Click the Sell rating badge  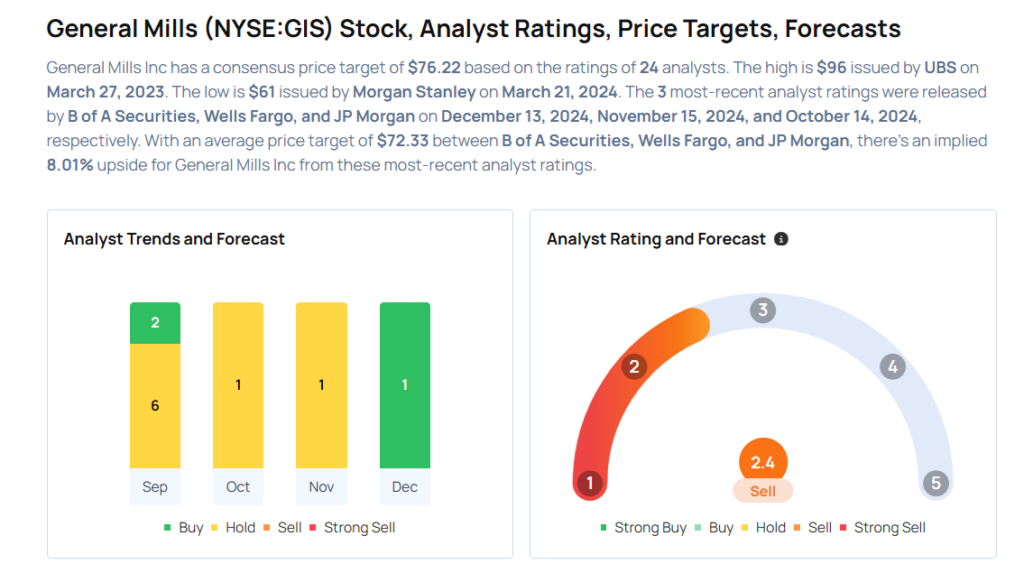pyautogui.click(x=763, y=491)
